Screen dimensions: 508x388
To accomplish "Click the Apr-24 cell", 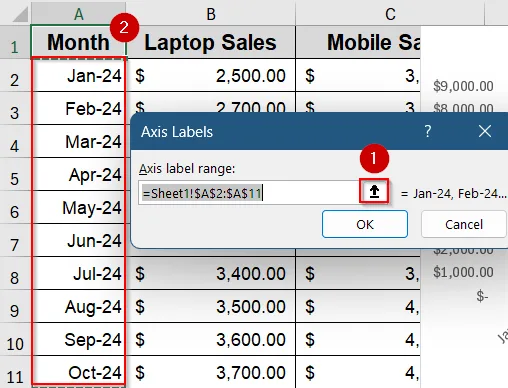I will pos(79,174).
